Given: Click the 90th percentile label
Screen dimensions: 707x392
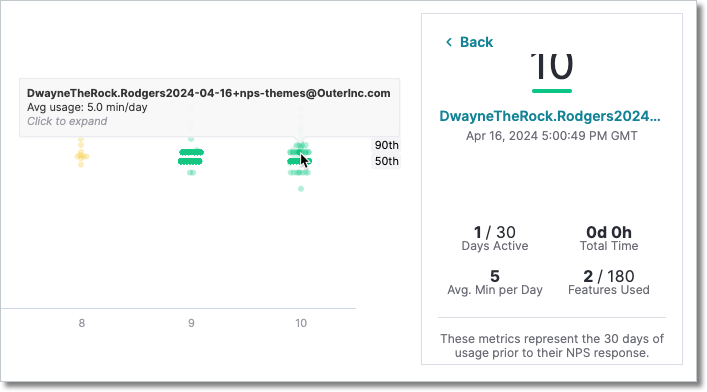Looking at the screenshot, I should [x=386, y=145].
